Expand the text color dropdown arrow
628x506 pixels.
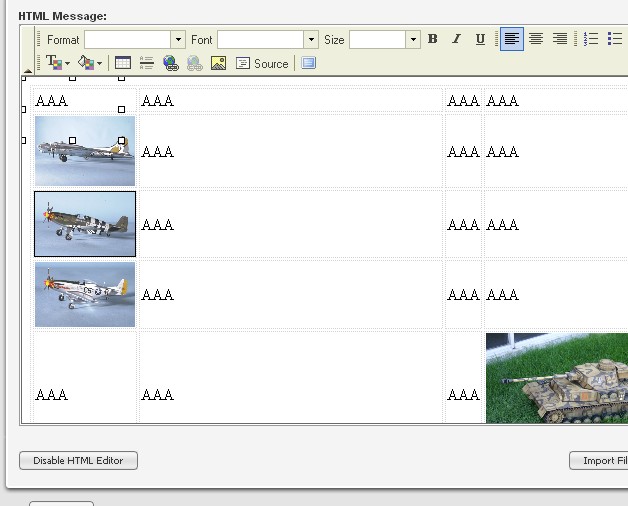pos(67,63)
